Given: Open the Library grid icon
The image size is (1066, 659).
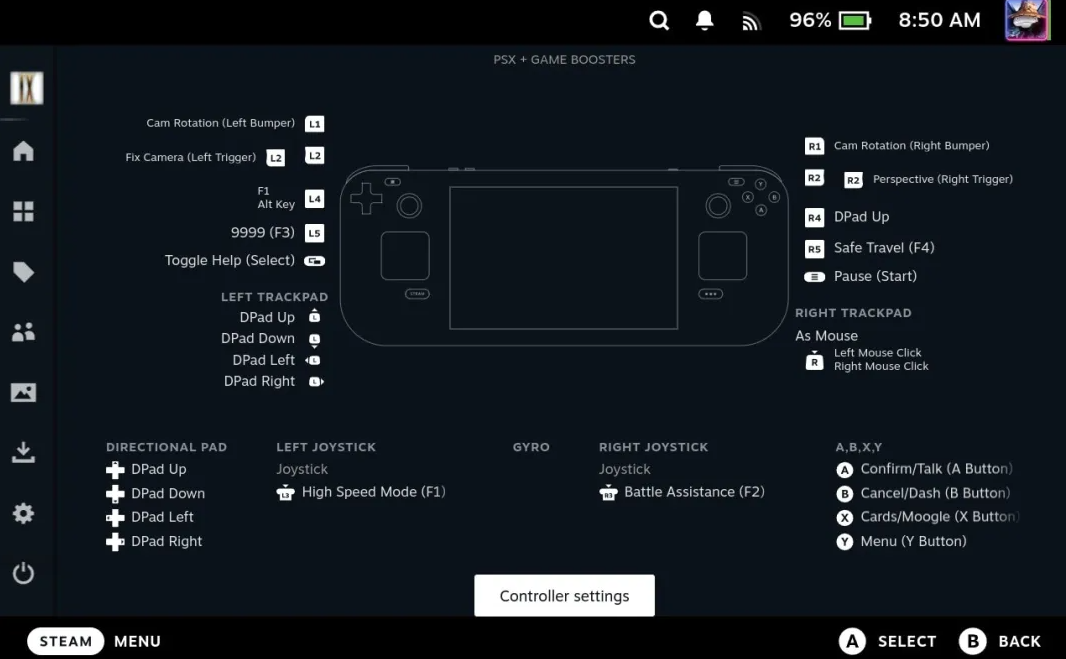Looking at the screenshot, I should (x=23, y=212).
